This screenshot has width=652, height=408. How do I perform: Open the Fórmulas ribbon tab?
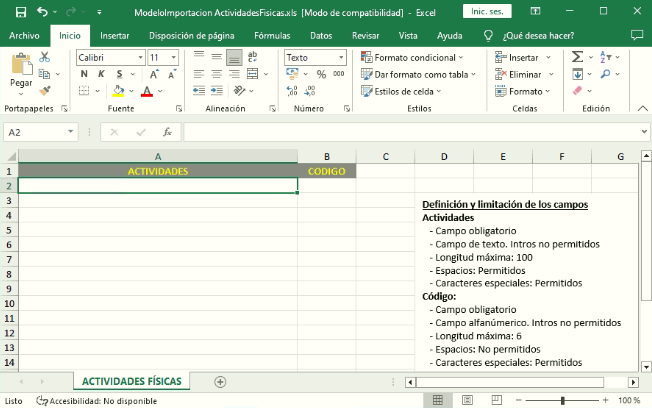[272, 35]
